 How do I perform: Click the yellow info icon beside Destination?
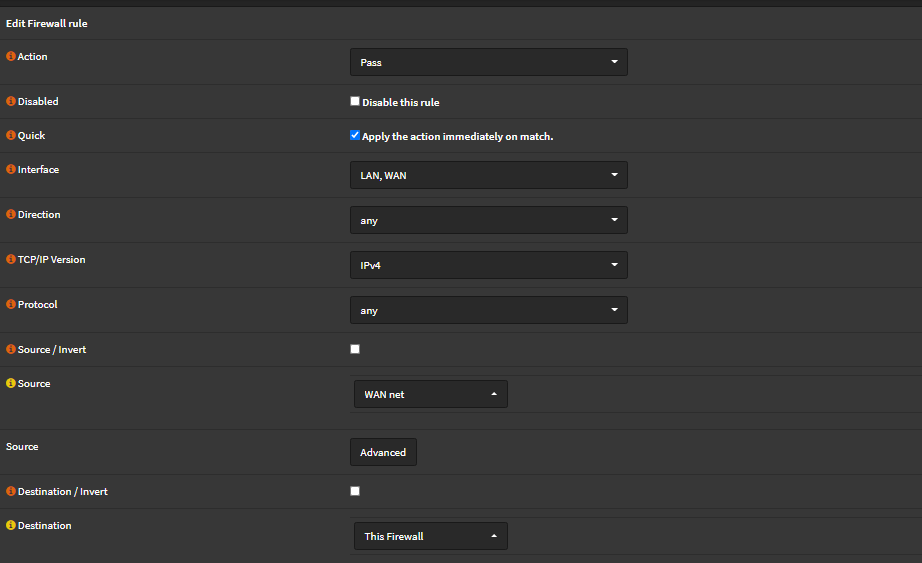11,526
